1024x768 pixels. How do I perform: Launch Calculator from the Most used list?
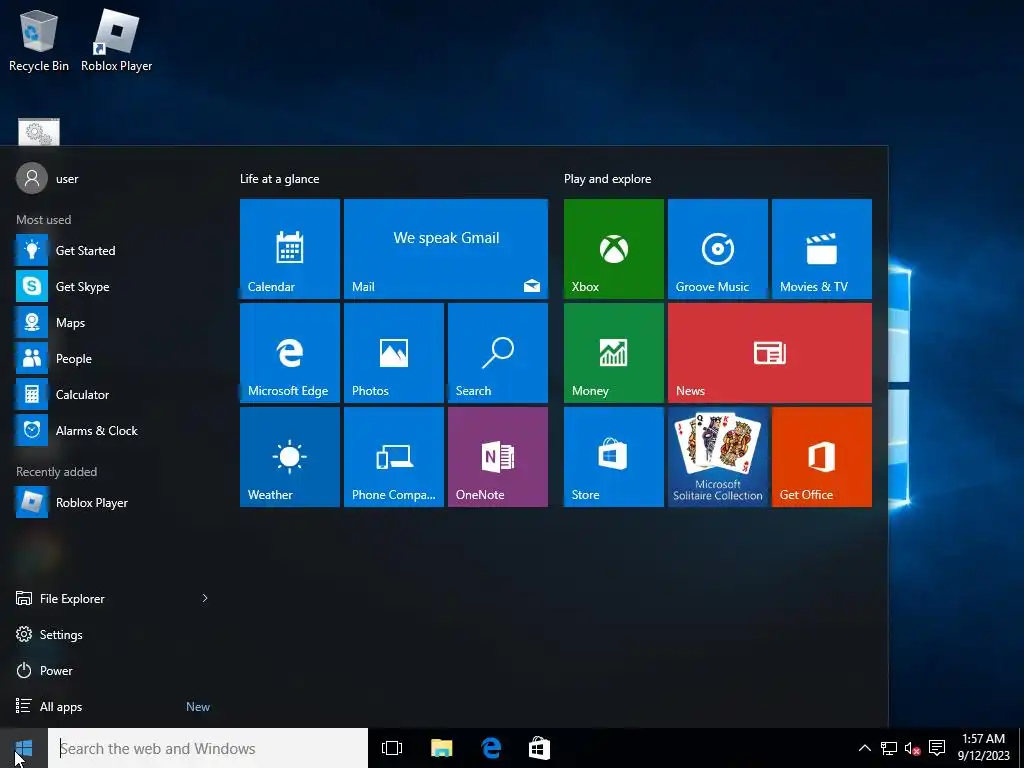(x=112, y=394)
